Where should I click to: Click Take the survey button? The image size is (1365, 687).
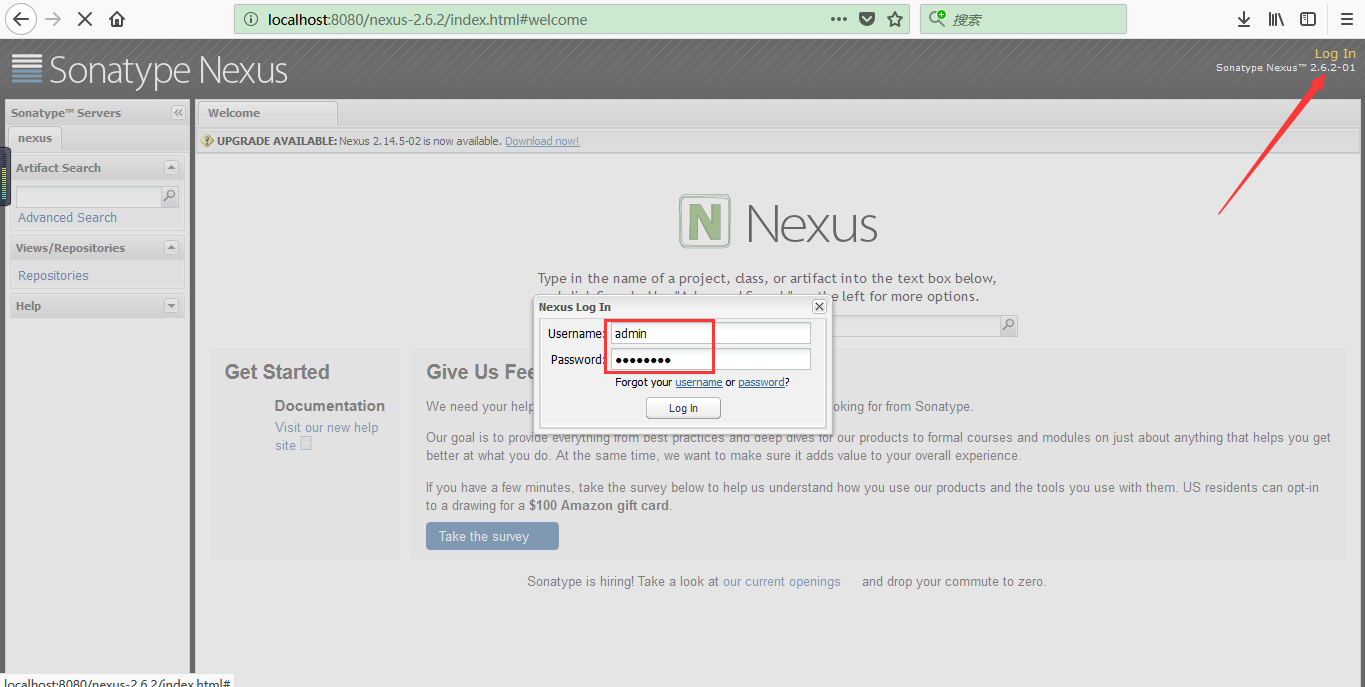pos(492,536)
